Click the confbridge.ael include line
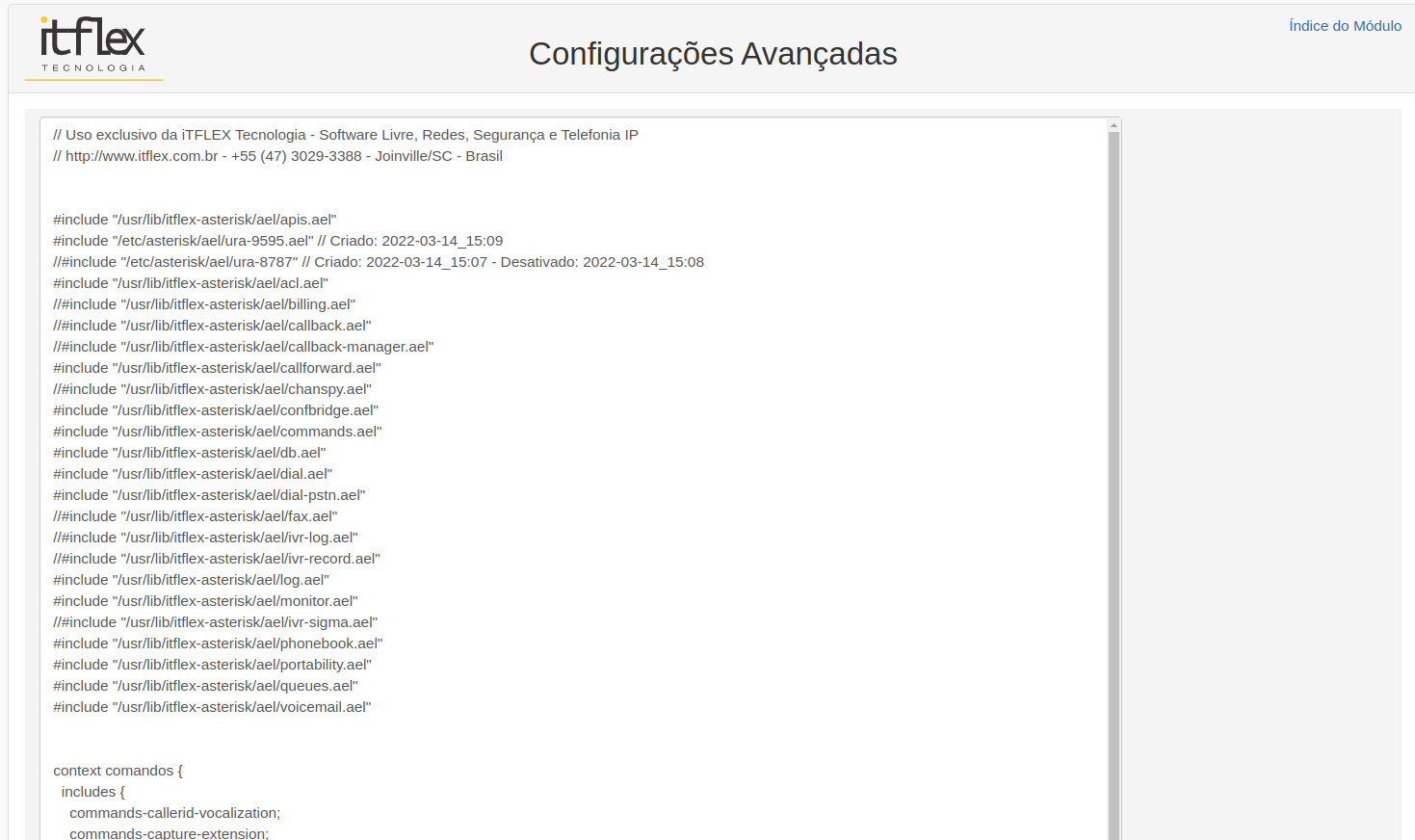This screenshot has width=1415, height=840. 216,410
